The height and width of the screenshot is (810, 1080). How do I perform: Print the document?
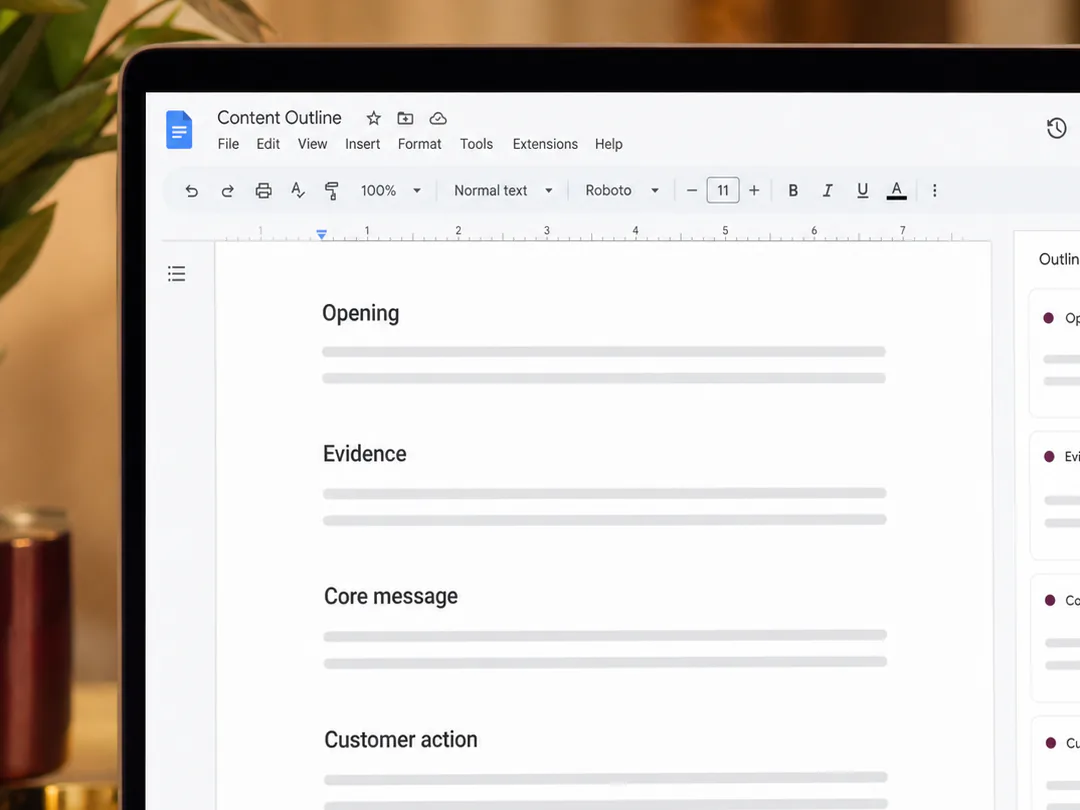click(x=263, y=191)
